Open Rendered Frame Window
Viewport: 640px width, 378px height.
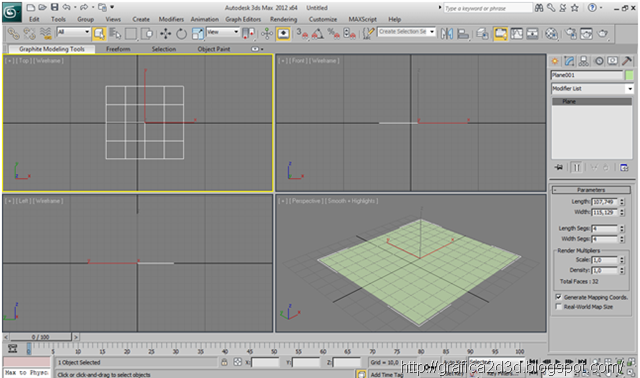point(587,33)
